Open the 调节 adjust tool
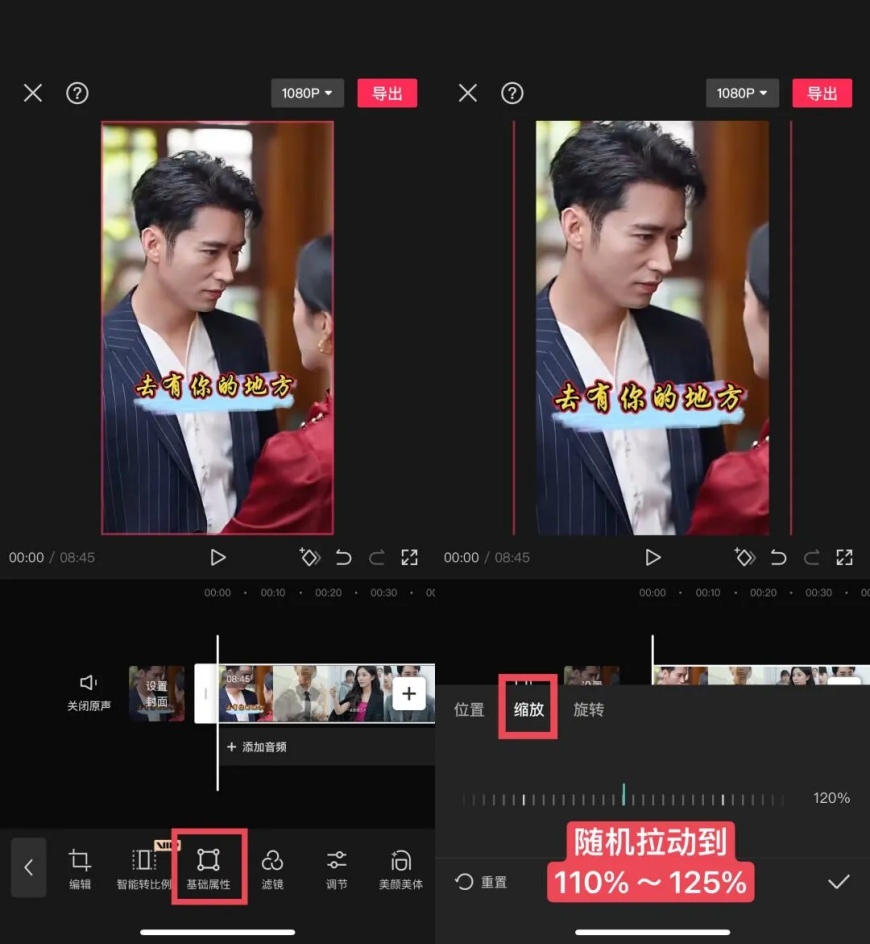870x944 pixels. (x=337, y=869)
